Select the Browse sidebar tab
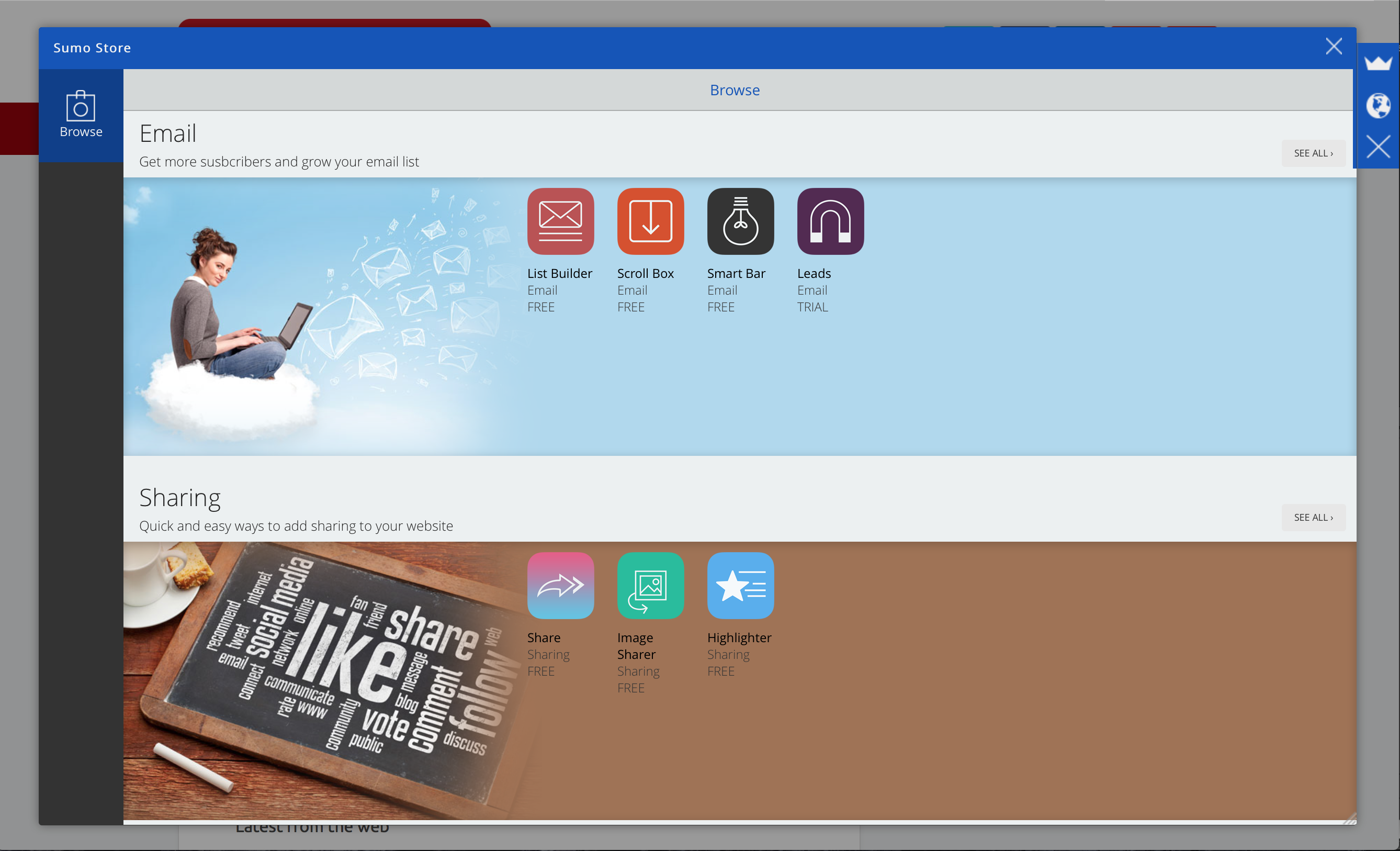The image size is (1400, 851). point(81,115)
